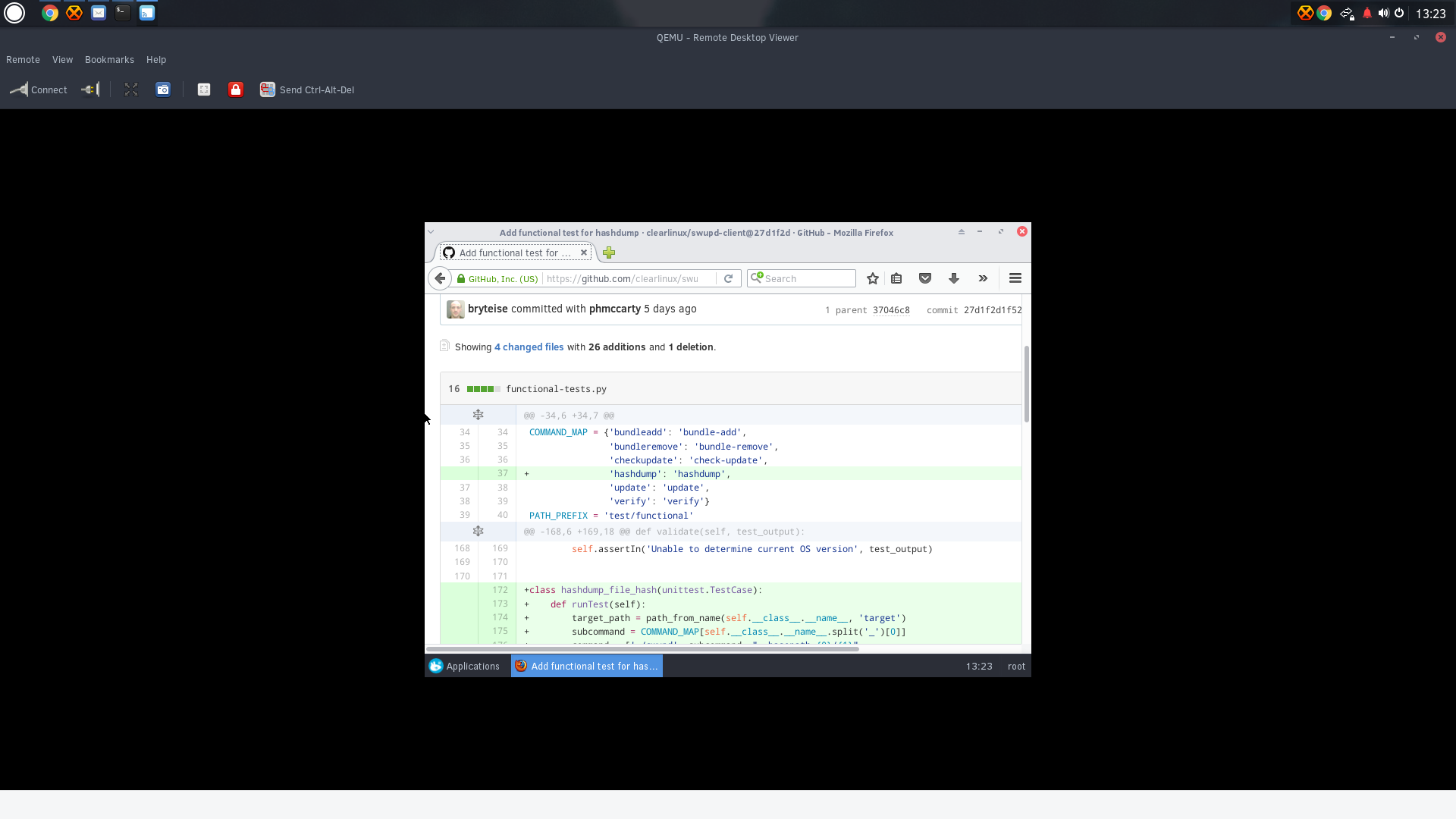Image resolution: width=1456 pixels, height=819 pixels.
Task: Click the Connect toolbar button
Action: coord(39,89)
